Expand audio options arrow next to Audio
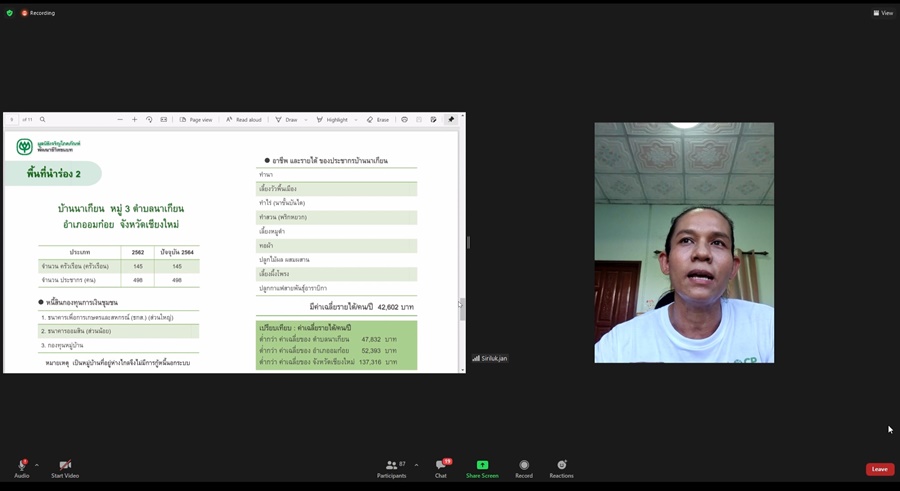Image resolution: width=900 pixels, height=491 pixels. click(x=37, y=465)
